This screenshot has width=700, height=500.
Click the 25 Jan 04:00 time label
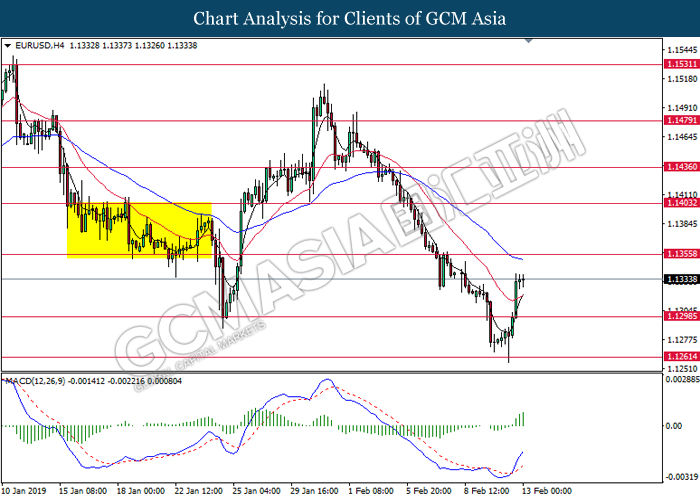tap(257, 491)
